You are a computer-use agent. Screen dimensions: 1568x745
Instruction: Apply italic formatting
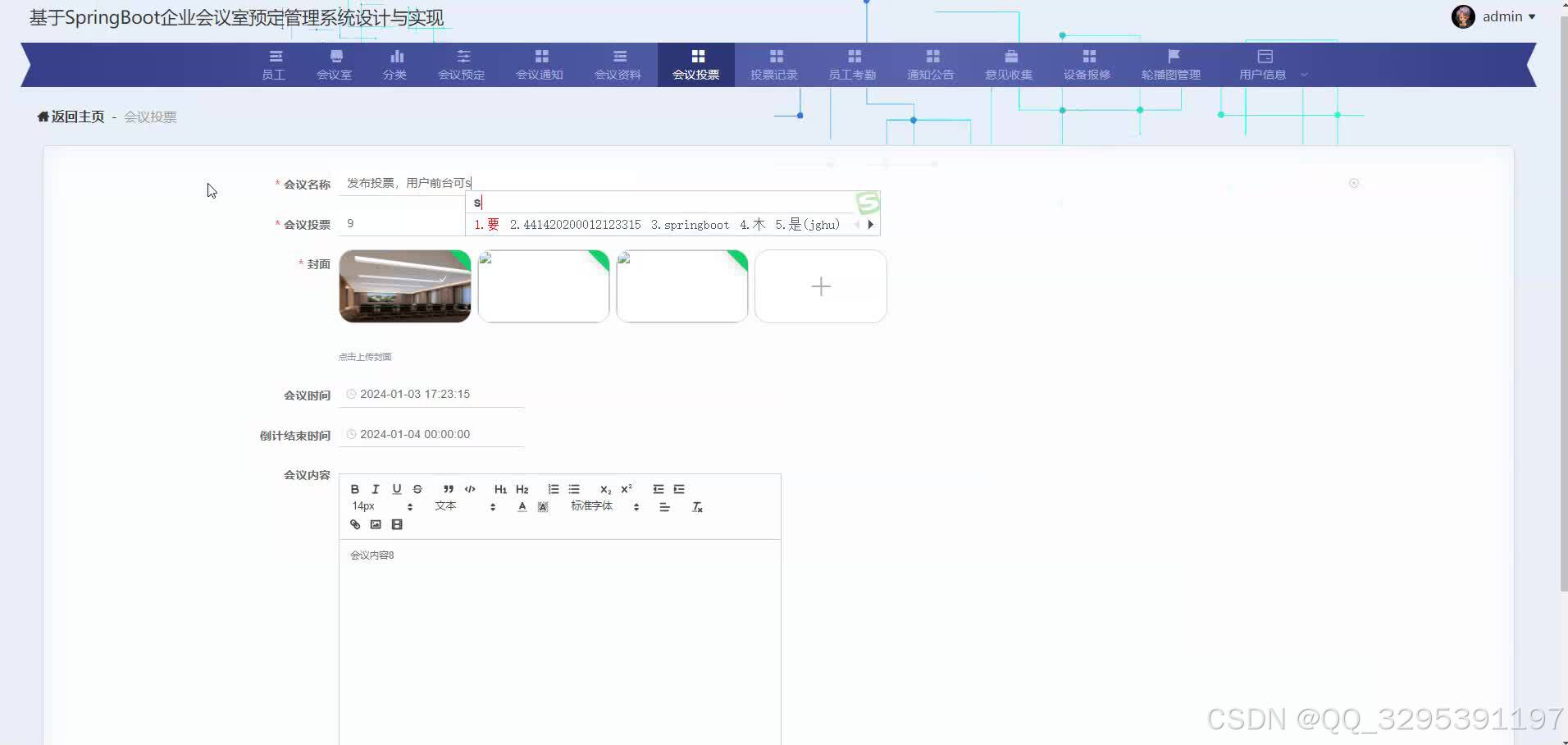pyautogui.click(x=375, y=488)
